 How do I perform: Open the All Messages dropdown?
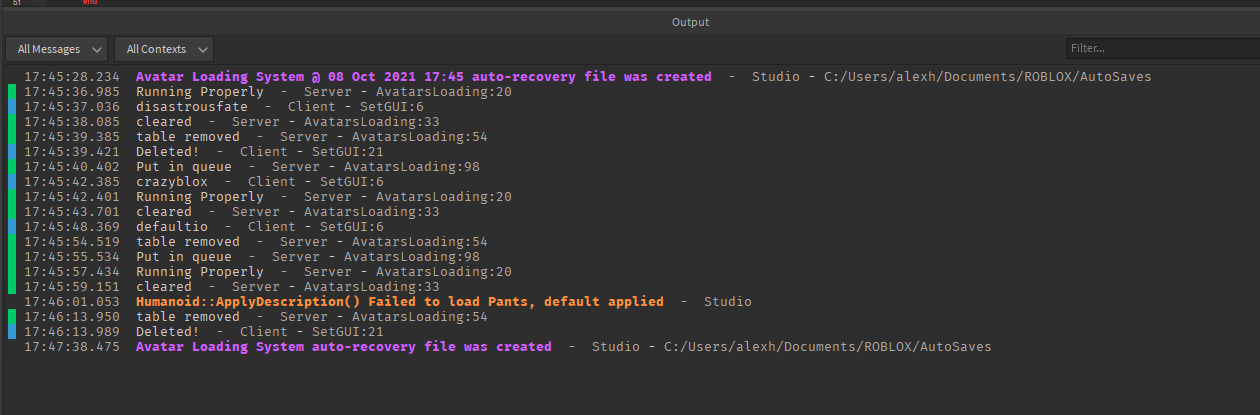pos(57,48)
